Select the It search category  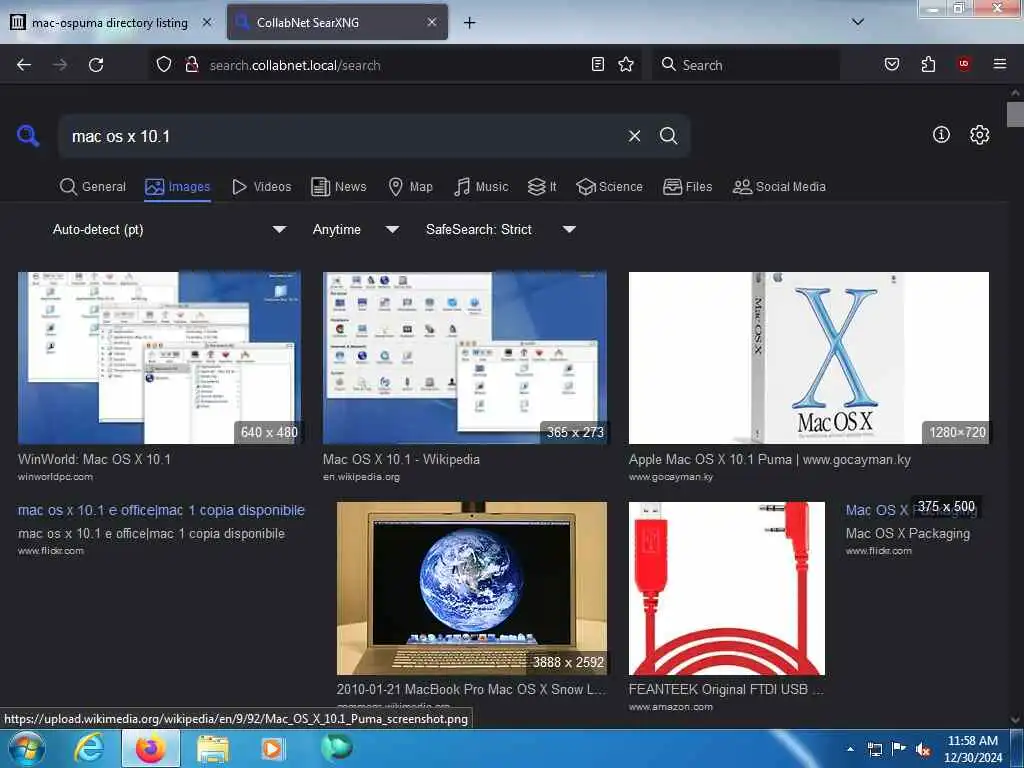[x=542, y=187]
